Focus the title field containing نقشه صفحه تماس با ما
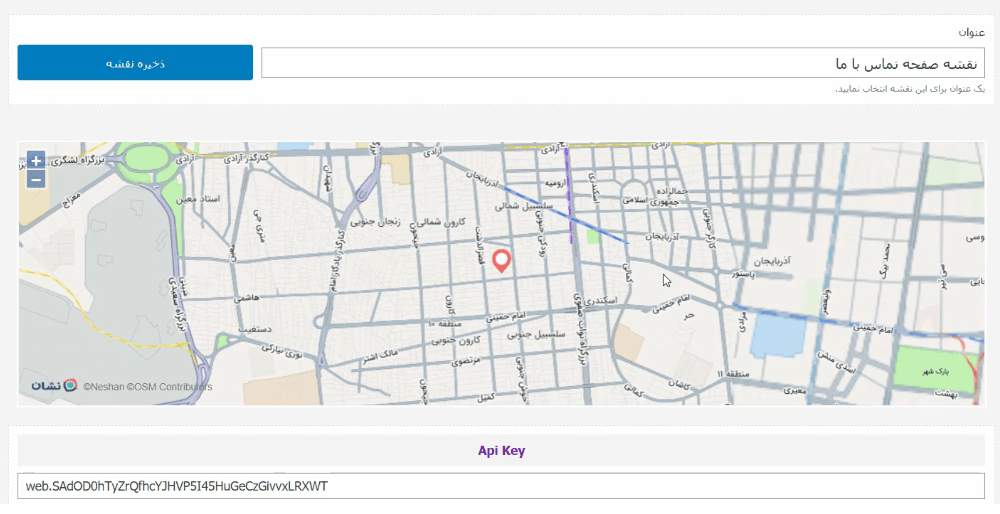 coord(623,63)
